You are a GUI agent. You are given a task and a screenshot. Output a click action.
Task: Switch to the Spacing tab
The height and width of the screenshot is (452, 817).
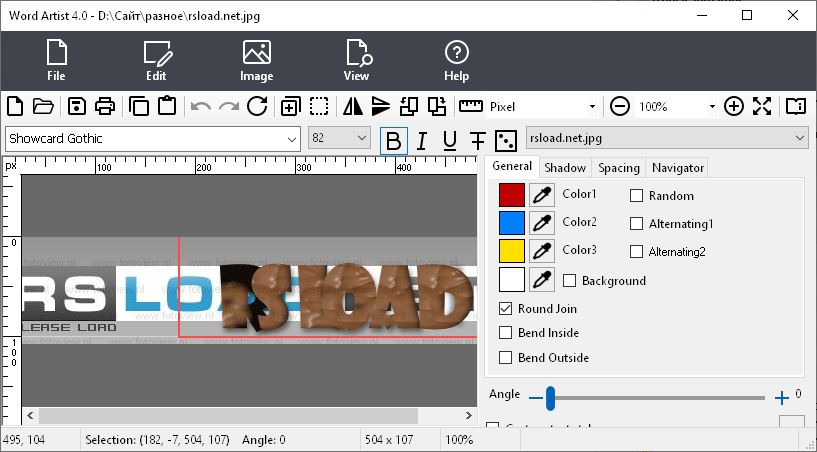(618, 168)
